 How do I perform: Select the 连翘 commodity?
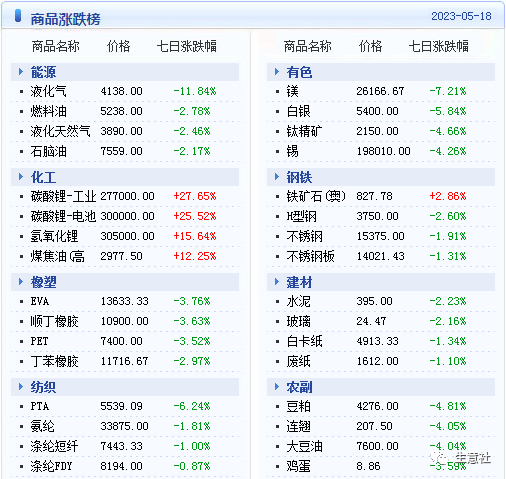click(x=298, y=426)
